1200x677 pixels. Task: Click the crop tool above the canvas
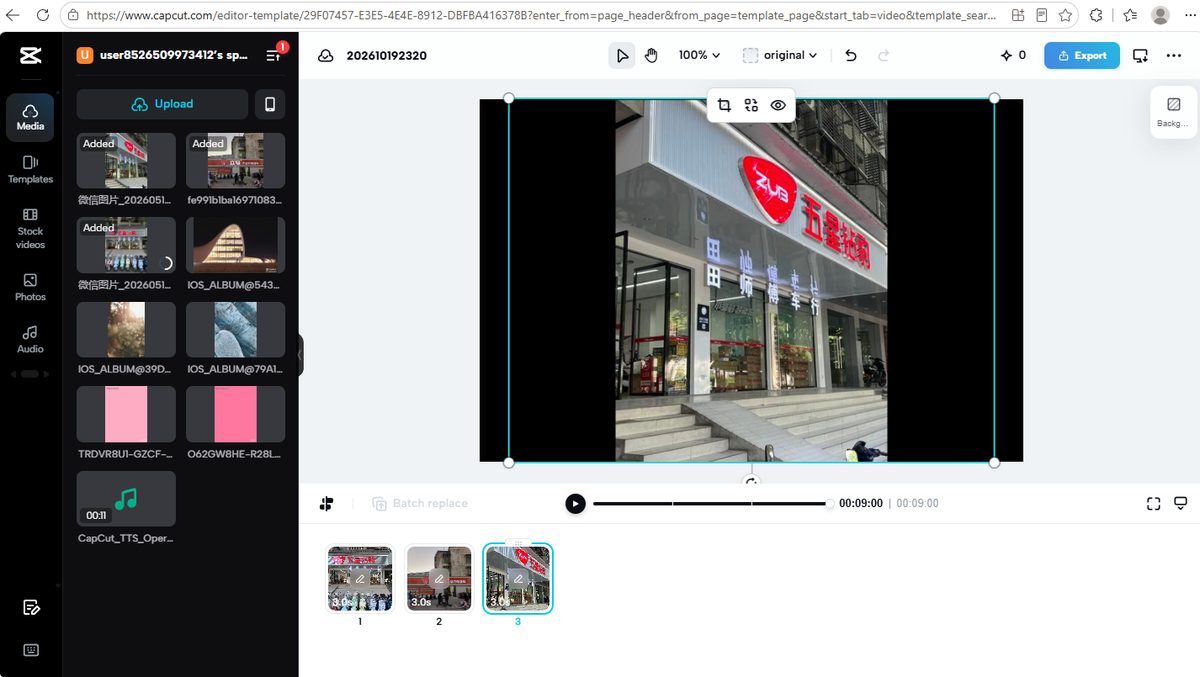(724, 105)
